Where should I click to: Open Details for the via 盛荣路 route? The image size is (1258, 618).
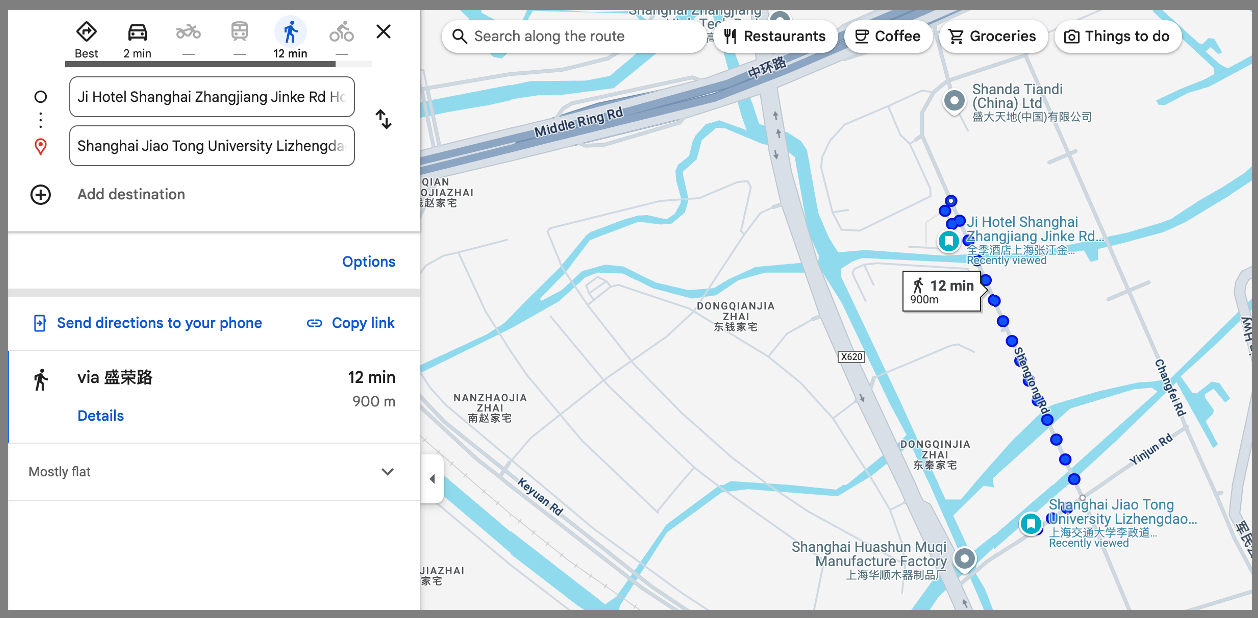click(101, 416)
